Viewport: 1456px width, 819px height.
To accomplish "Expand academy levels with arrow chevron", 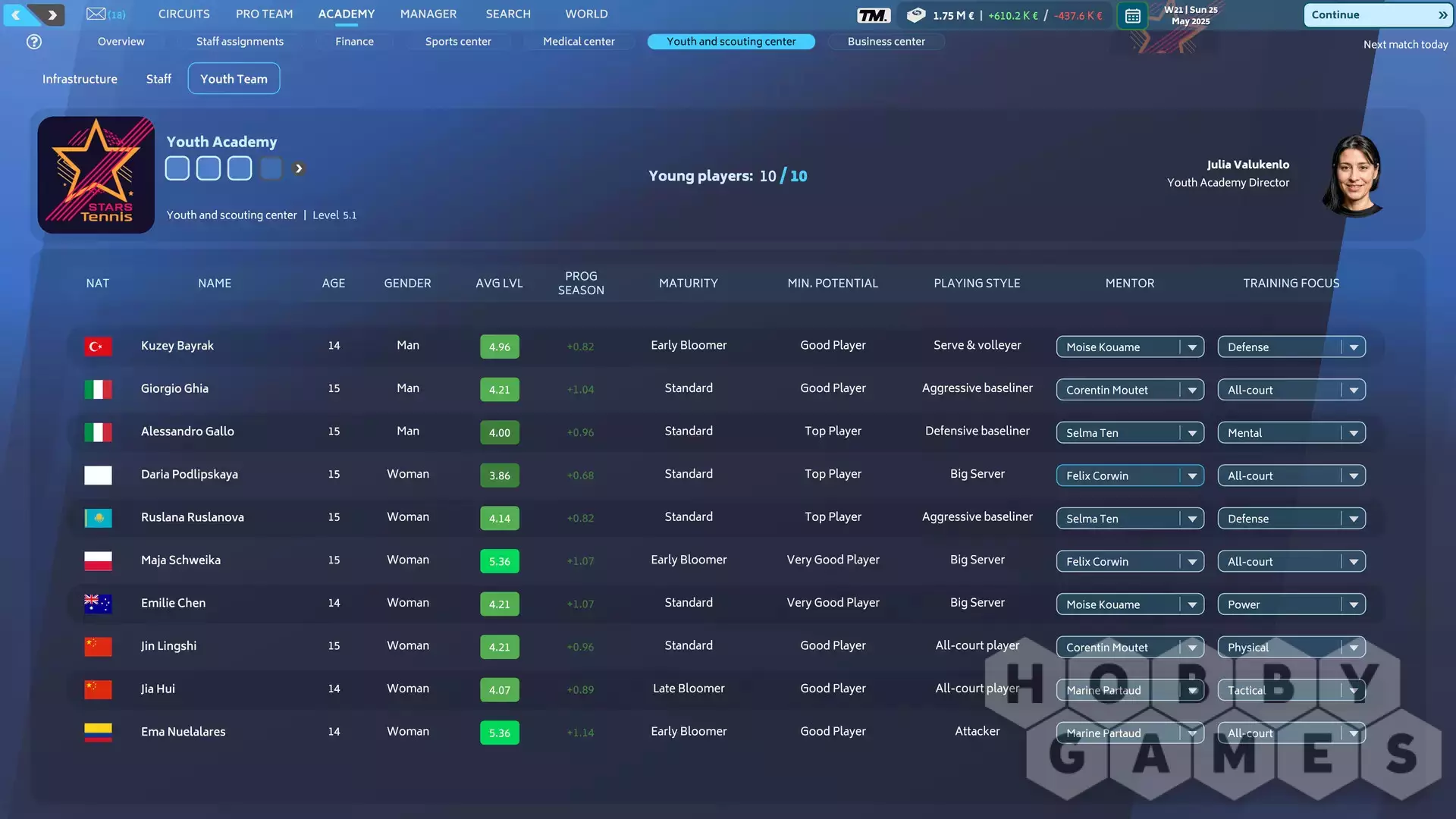I will [x=299, y=168].
